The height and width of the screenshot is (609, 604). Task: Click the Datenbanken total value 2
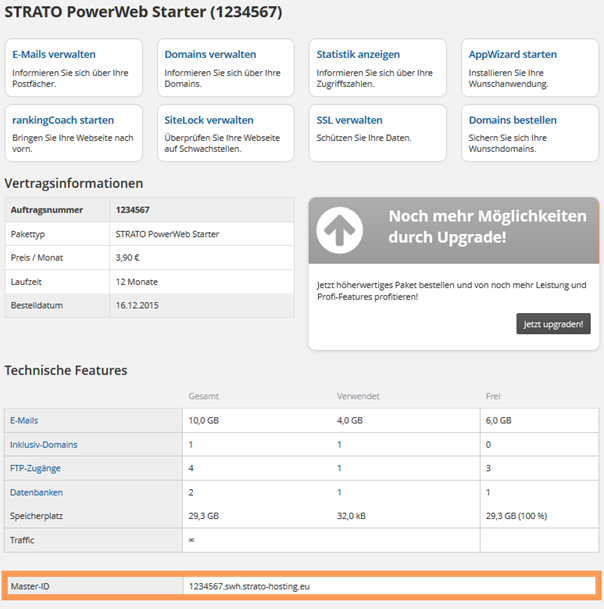(x=191, y=492)
